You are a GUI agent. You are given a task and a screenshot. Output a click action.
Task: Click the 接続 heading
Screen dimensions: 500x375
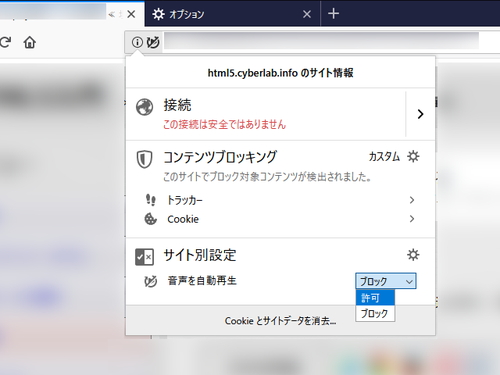177,105
